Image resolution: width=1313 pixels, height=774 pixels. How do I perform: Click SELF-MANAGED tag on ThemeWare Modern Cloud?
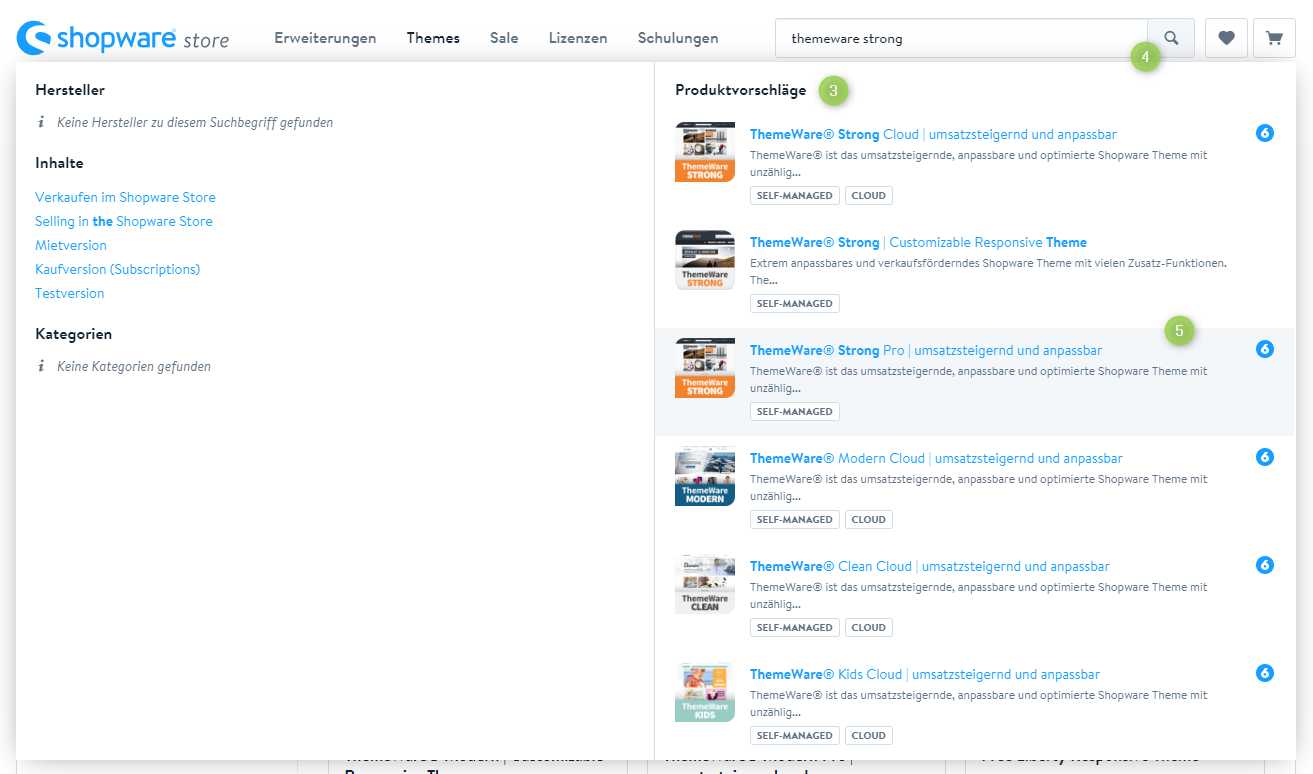795,520
